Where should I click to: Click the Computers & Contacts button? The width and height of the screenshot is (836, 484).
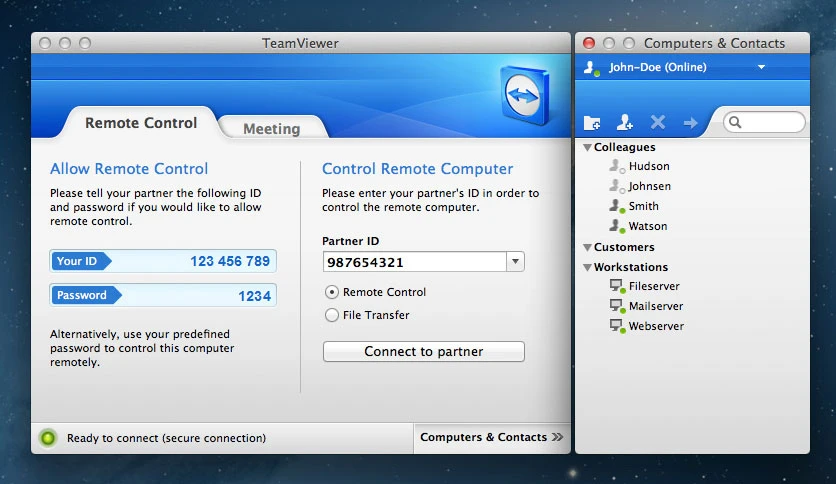click(492, 438)
